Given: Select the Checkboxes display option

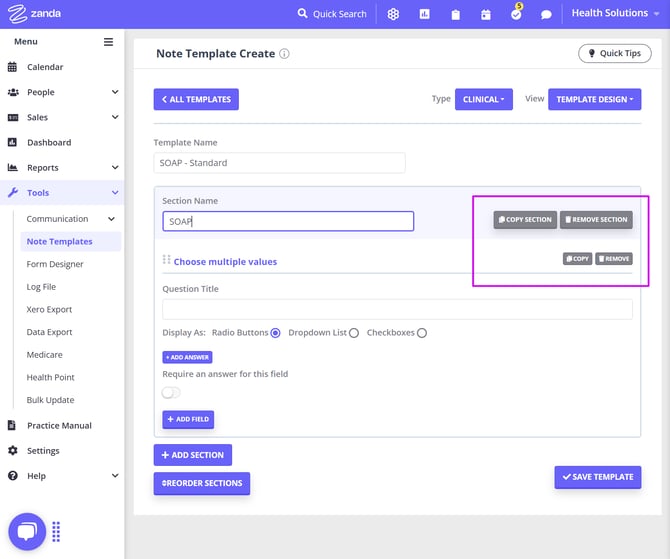Looking at the screenshot, I should pos(422,333).
